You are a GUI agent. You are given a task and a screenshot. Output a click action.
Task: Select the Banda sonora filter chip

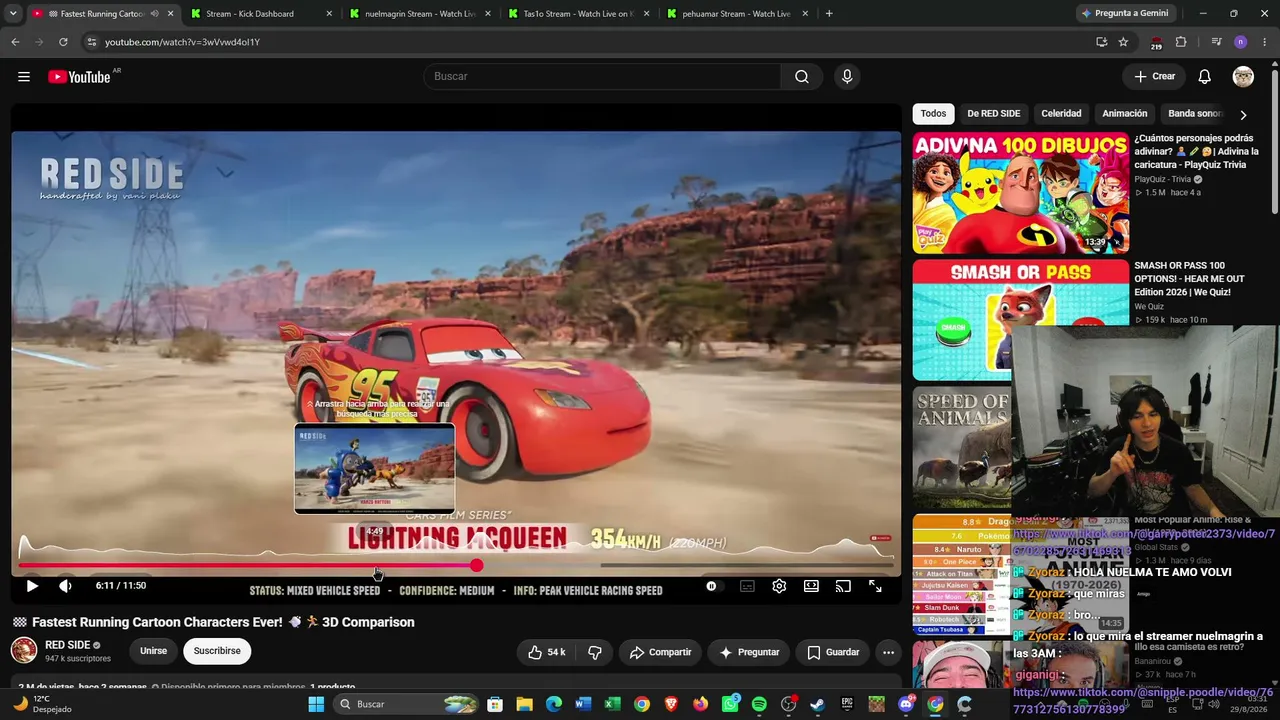[1194, 114]
